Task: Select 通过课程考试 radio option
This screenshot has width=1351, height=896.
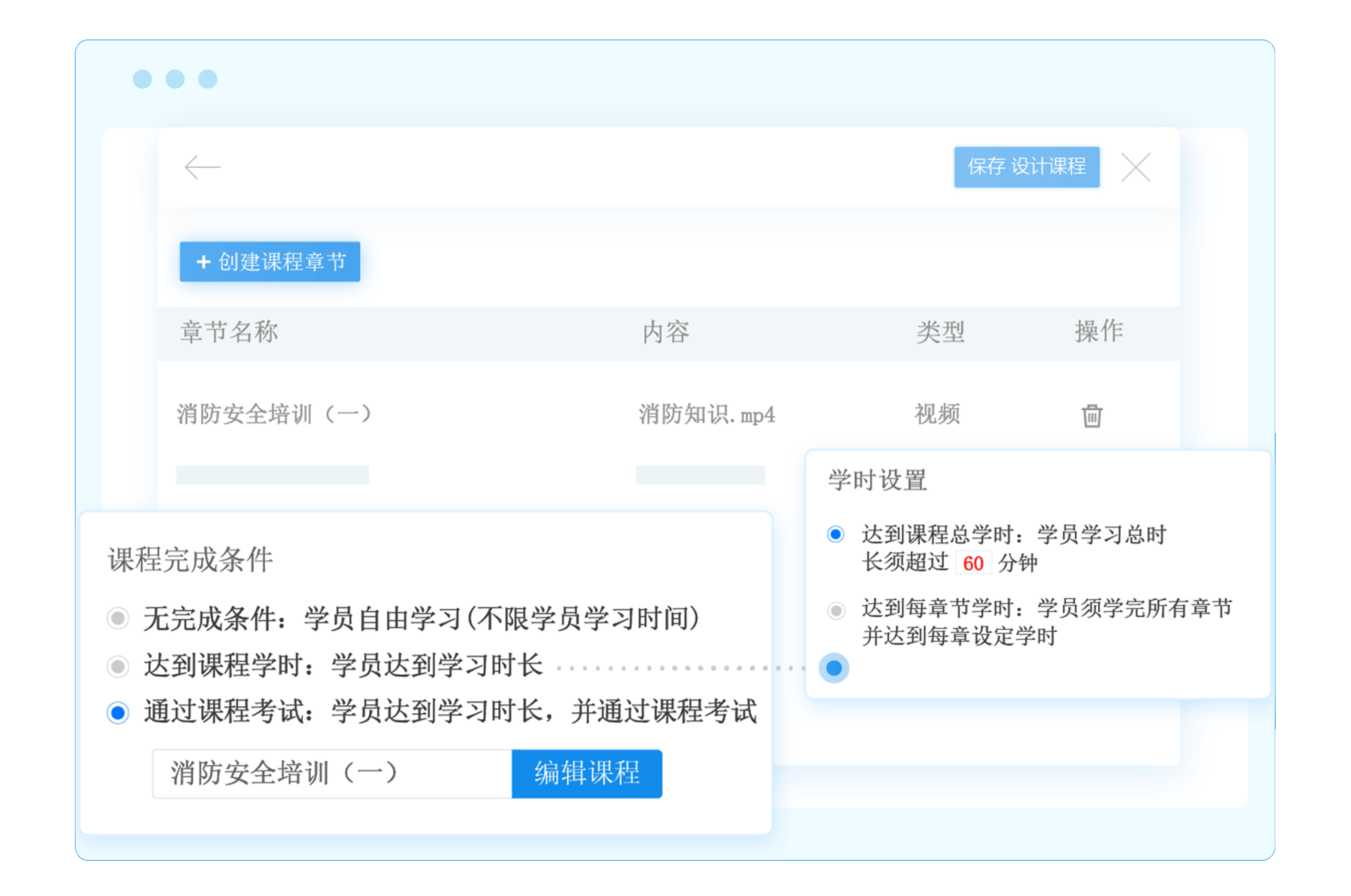Action: [118, 713]
